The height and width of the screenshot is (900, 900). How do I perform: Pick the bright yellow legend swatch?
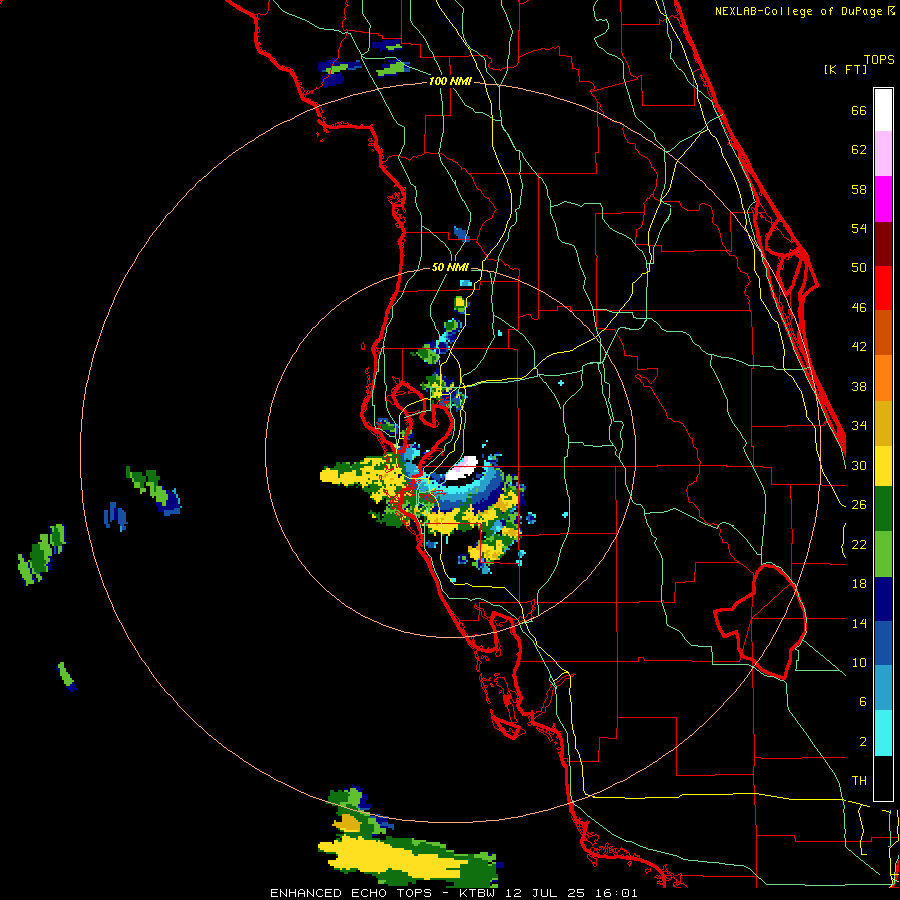(883, 466)
